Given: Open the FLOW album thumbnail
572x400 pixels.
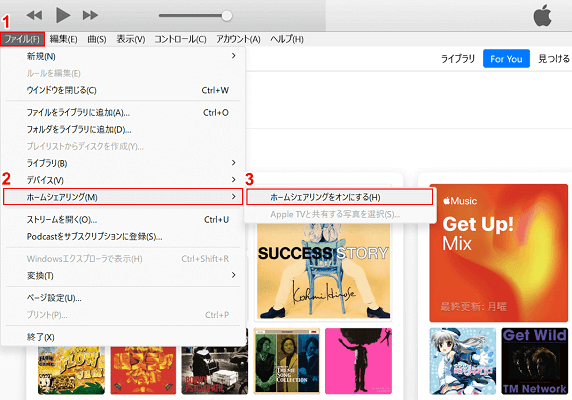Looking at the screenshot, I should coord(71,370).
